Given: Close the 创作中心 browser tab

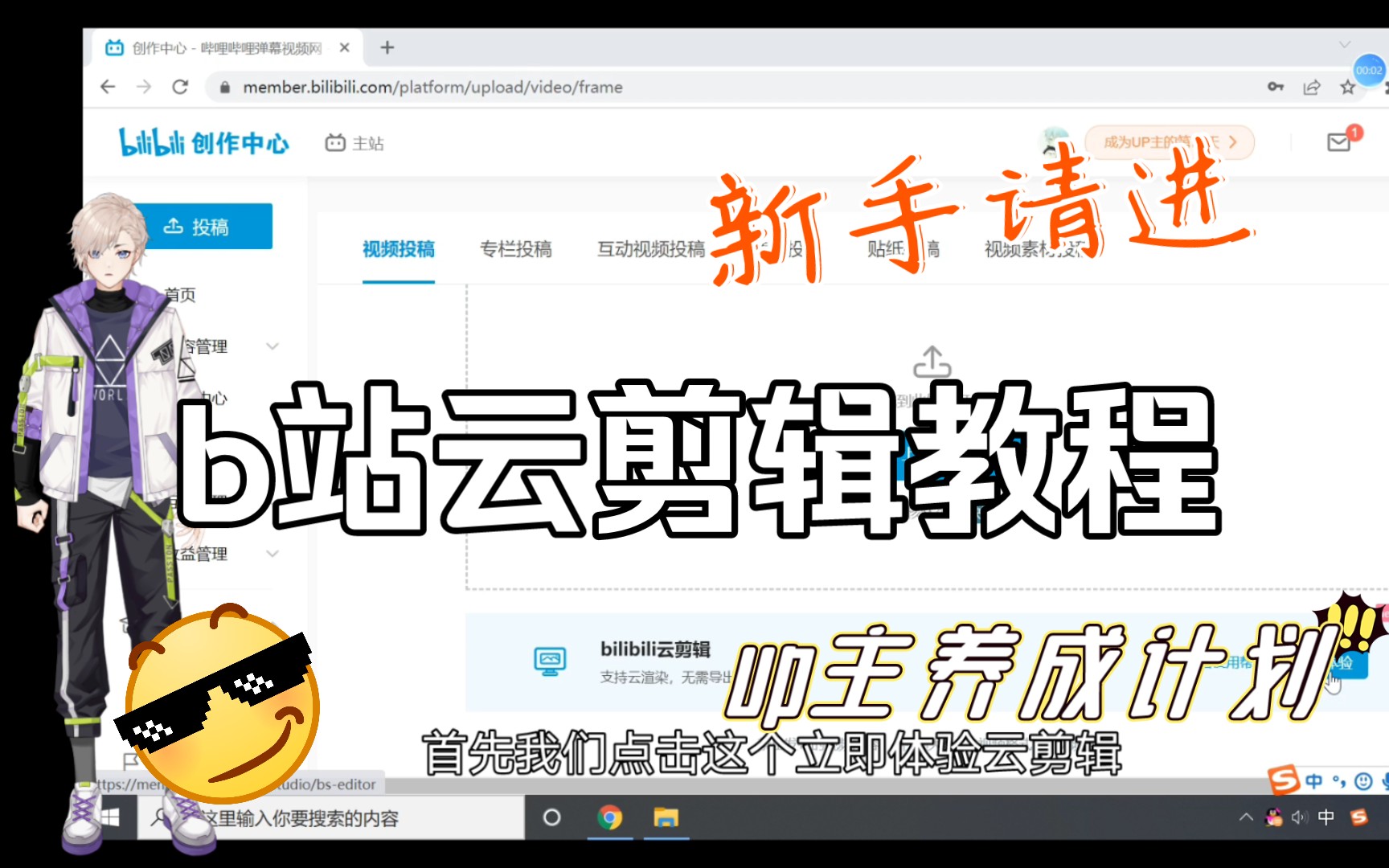Looking at the screenshot, I should point(344,47).
